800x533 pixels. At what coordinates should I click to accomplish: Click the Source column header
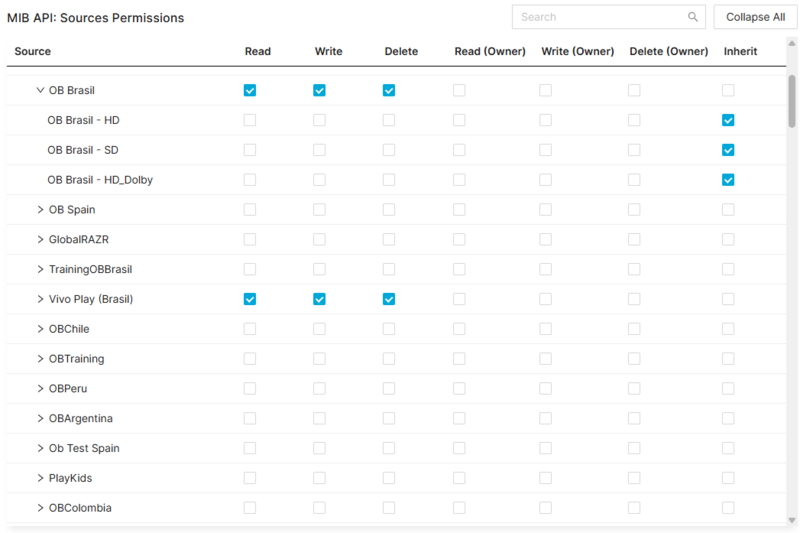click(33, 51)
